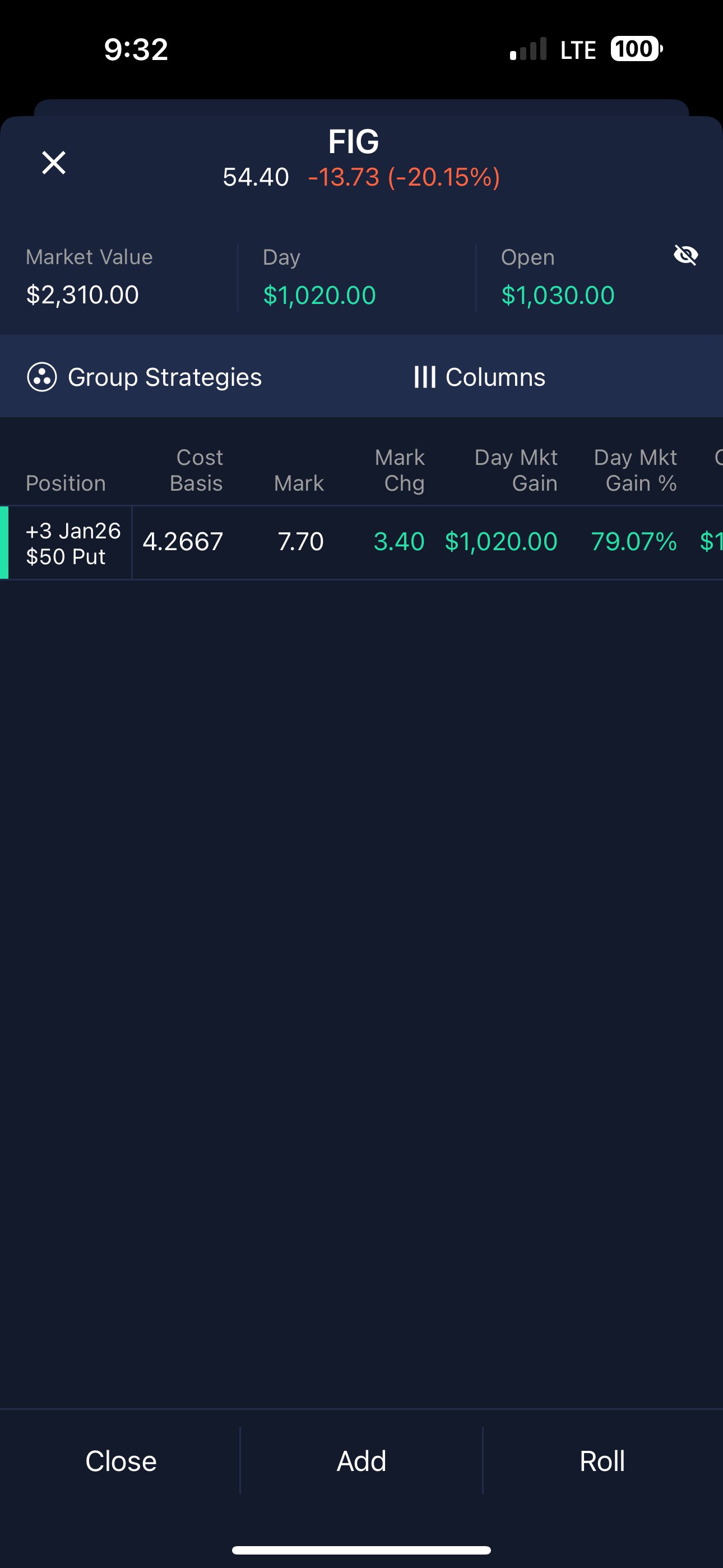The image size is (723, 1568).
Task: Sort by Cost Basis column header
Action: [196, 470]
